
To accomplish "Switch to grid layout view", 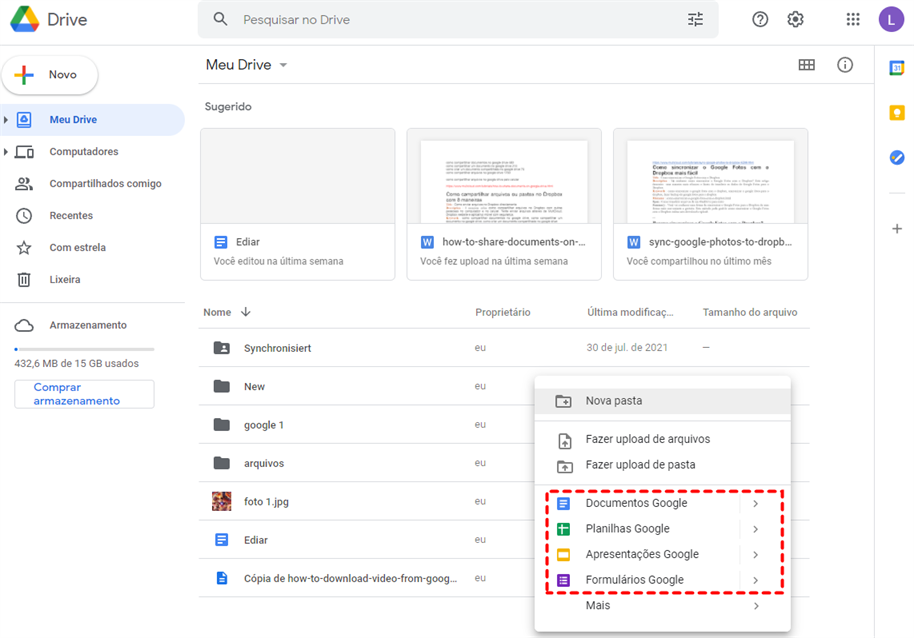I will click(806, 65).
